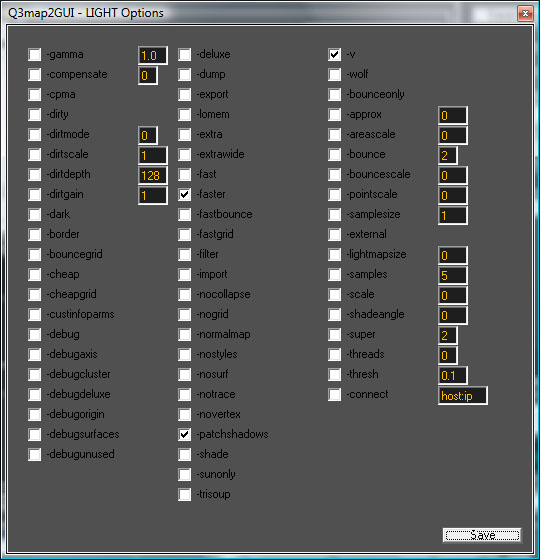The height and width of the screenshot is (560, 540).
Task: Enable the -export option
Action: click(x=185, y=95)
